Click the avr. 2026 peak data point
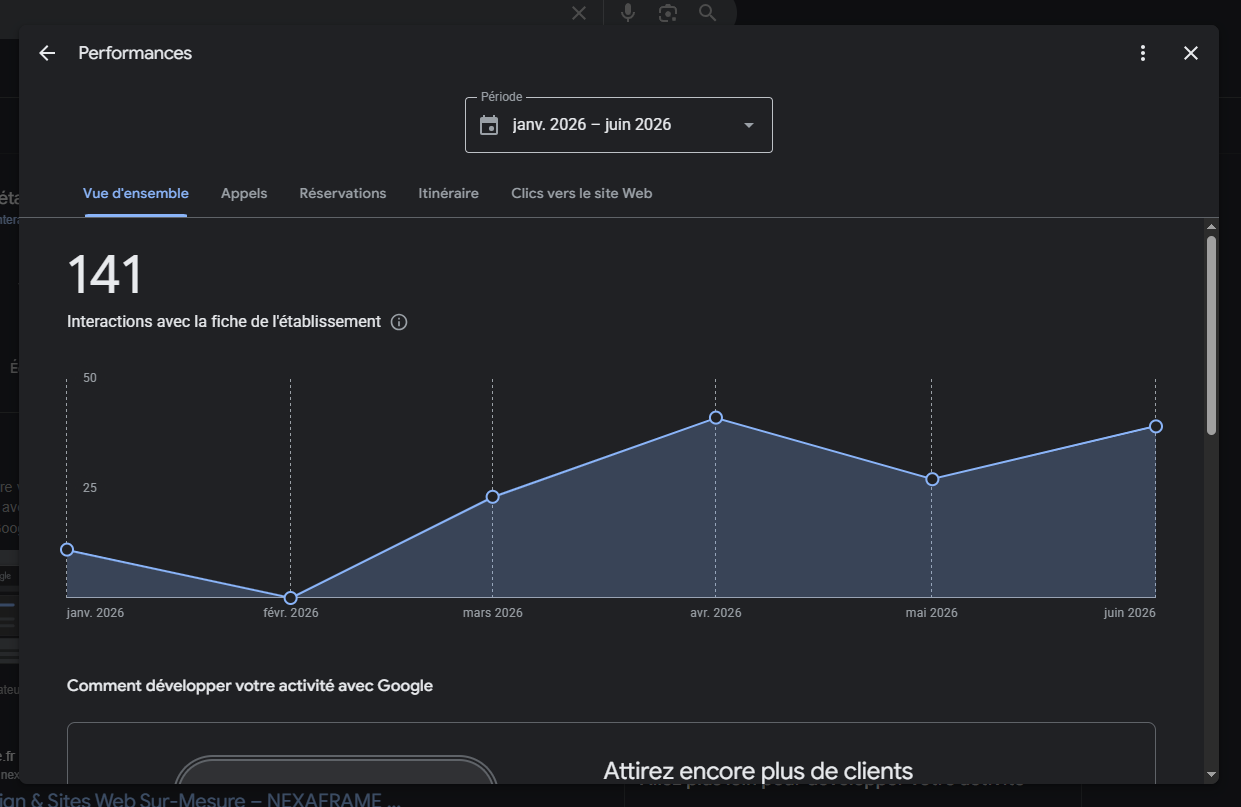Image resolution: width=1241 pixels, height=807 pixels. (716, 417)
